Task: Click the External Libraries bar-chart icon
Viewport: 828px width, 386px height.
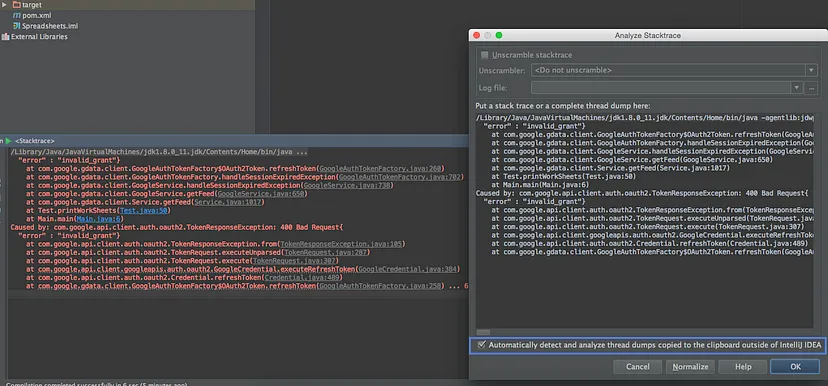Action: click(5, 36)
